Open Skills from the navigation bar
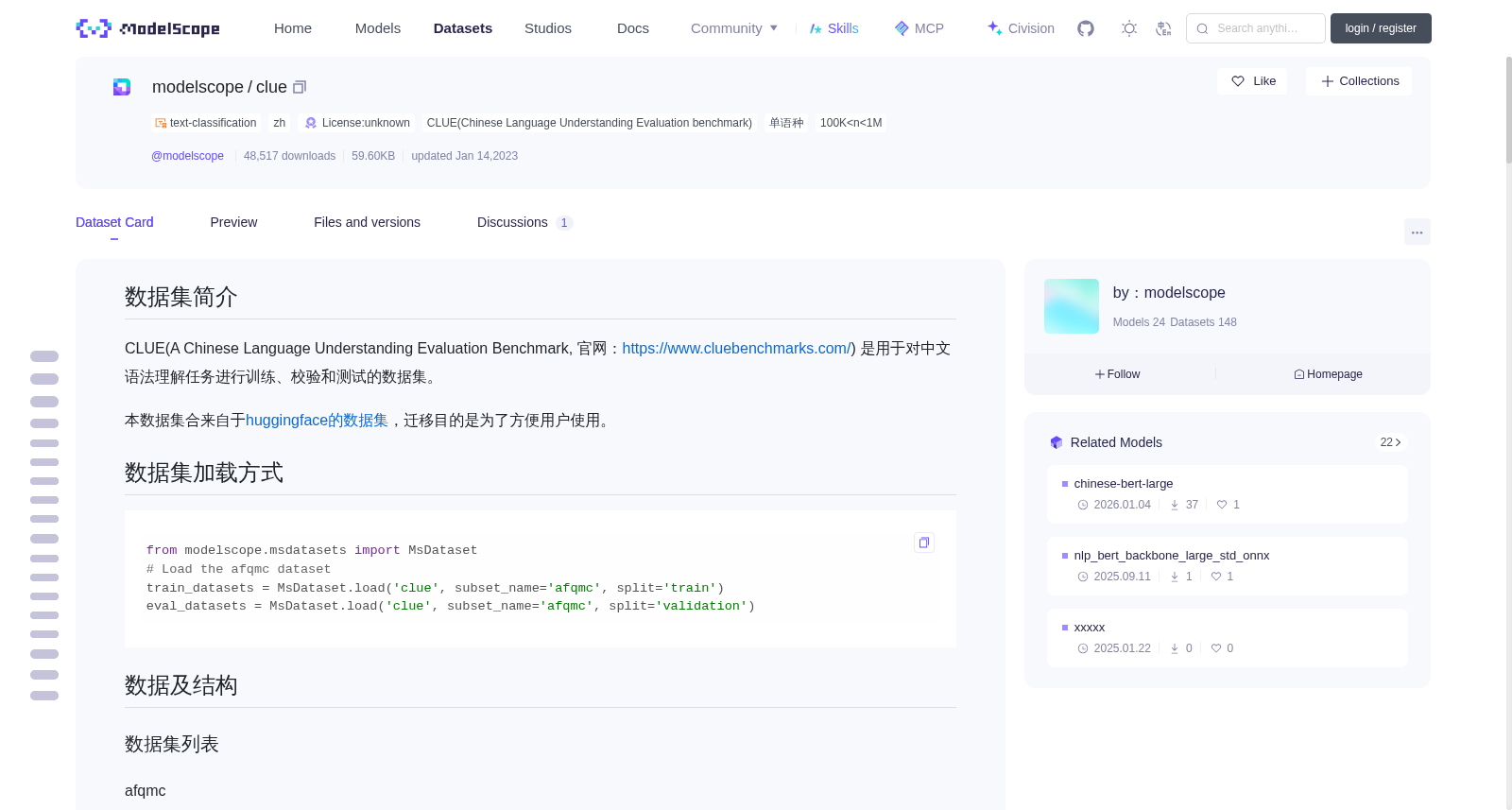 (834, 28)
